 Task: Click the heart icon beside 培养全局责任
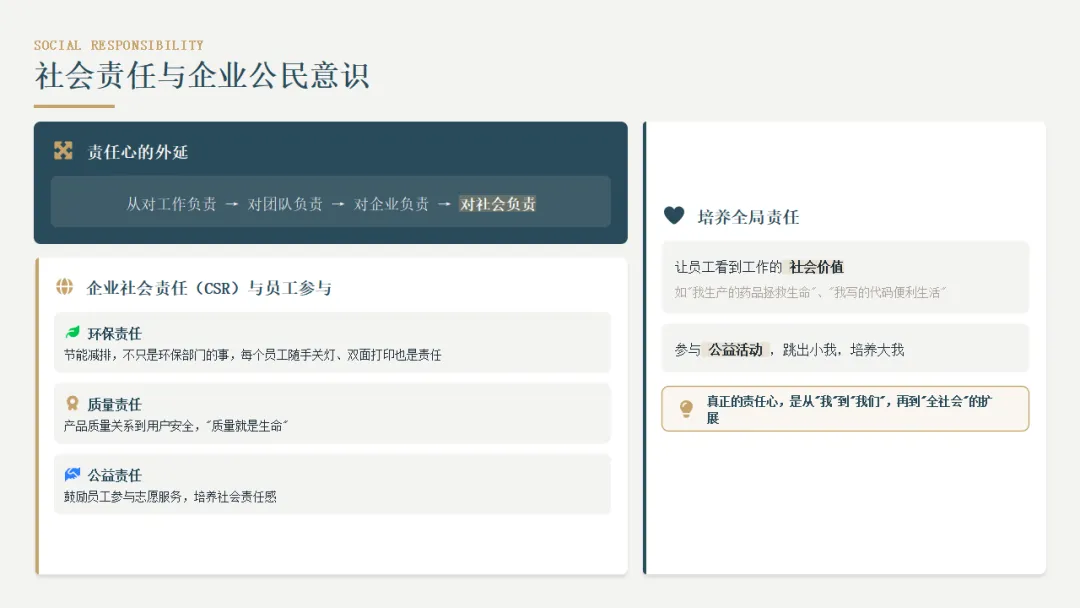(674, 216)
